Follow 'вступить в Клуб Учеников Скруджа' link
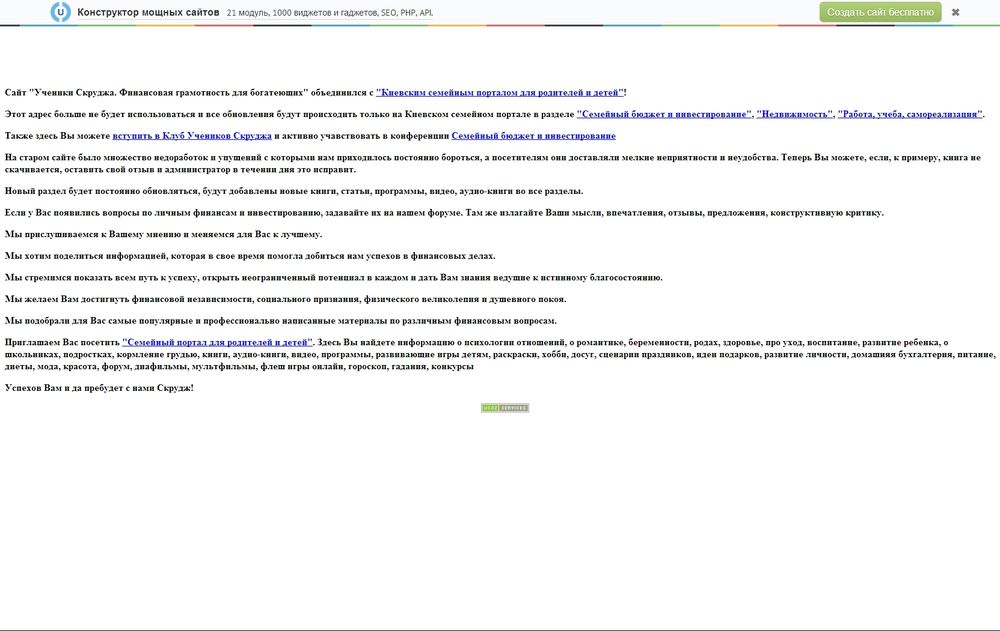The height and width of the screenshot is (631, 1000). tap(192, 136)
